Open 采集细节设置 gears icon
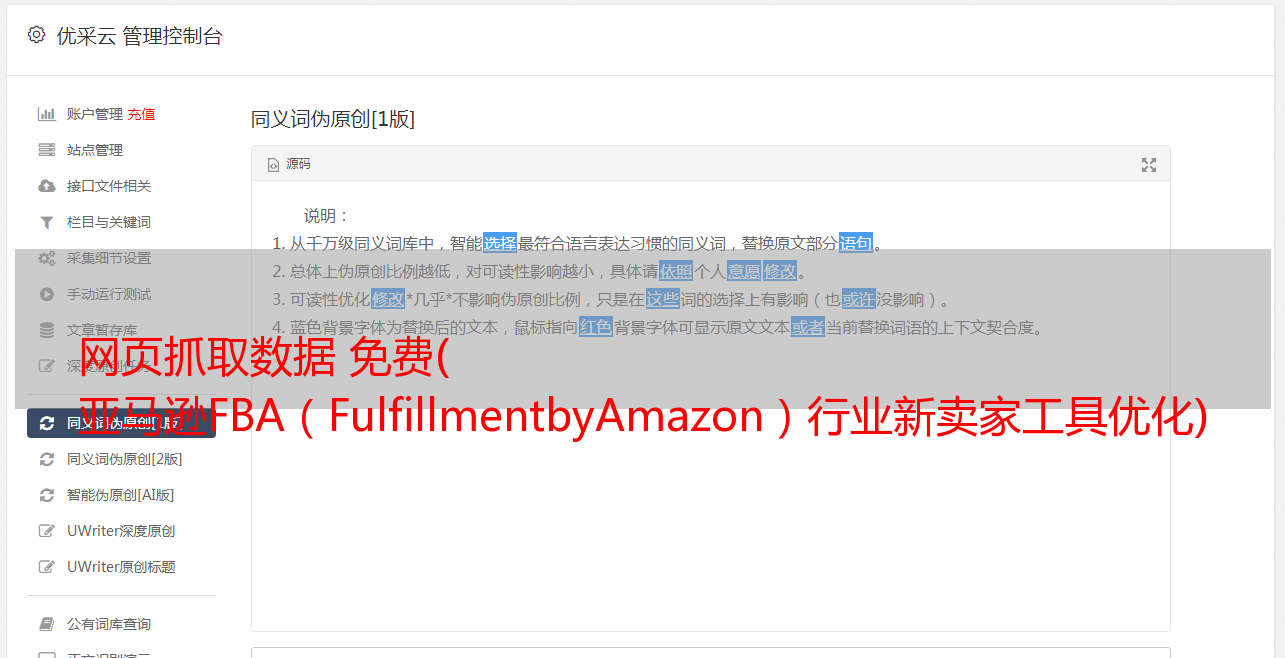Viewport: 1285px width, 658px height. [x=46, y=258]
